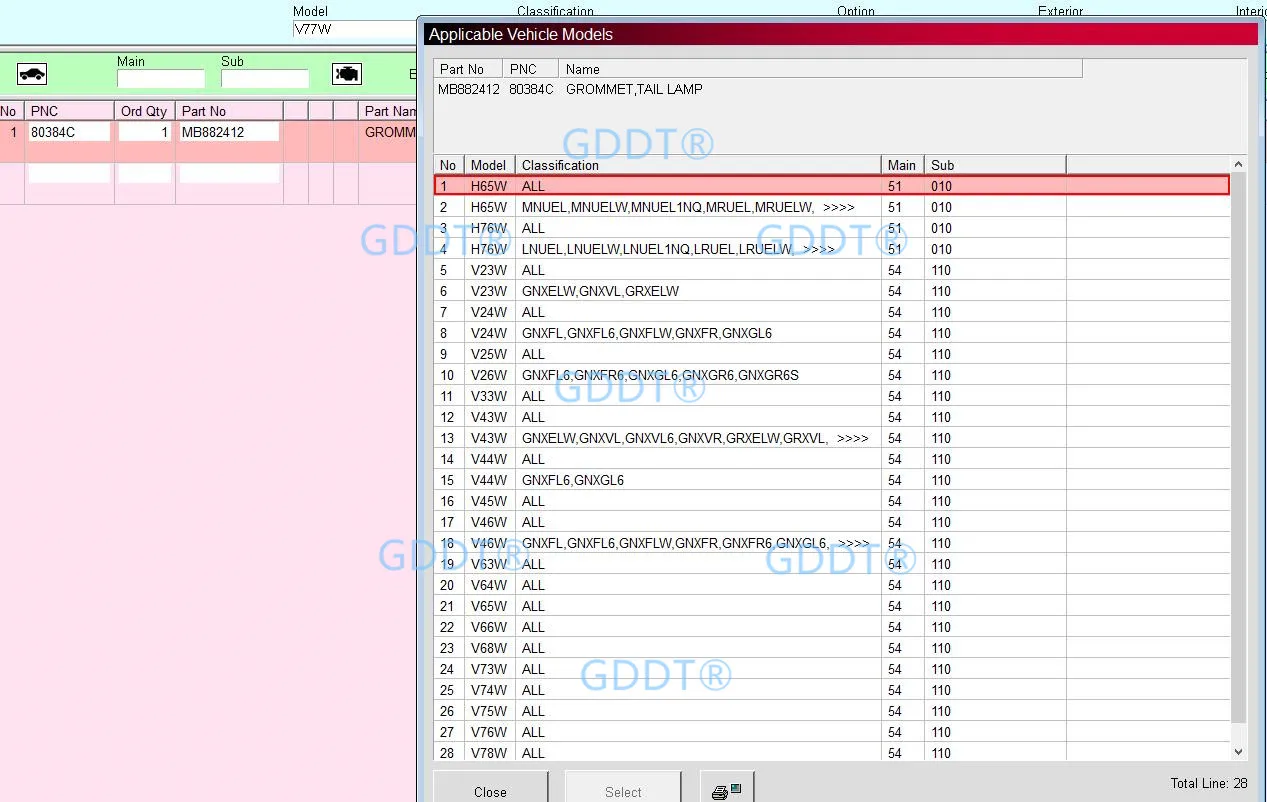Click the Part No header in dialog top grid
The image size is (1267, 802).
[468, 69]
